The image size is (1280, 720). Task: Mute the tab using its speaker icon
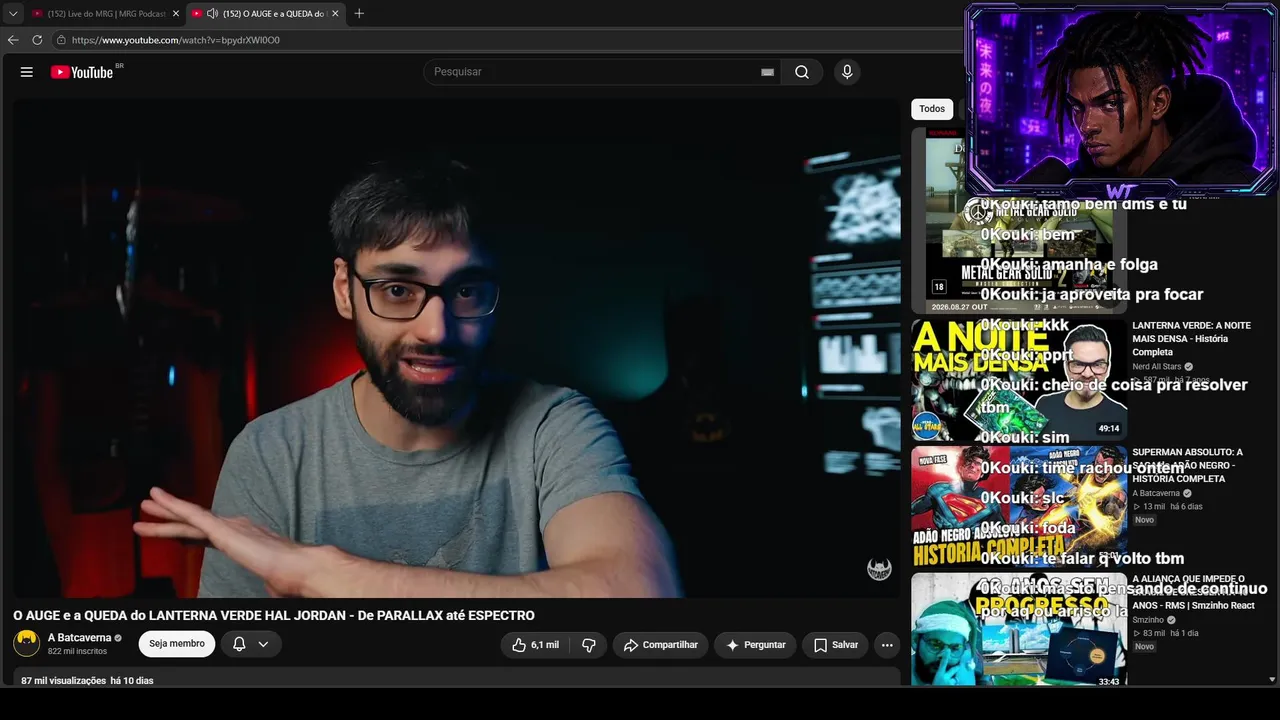[x=212, y=13]
